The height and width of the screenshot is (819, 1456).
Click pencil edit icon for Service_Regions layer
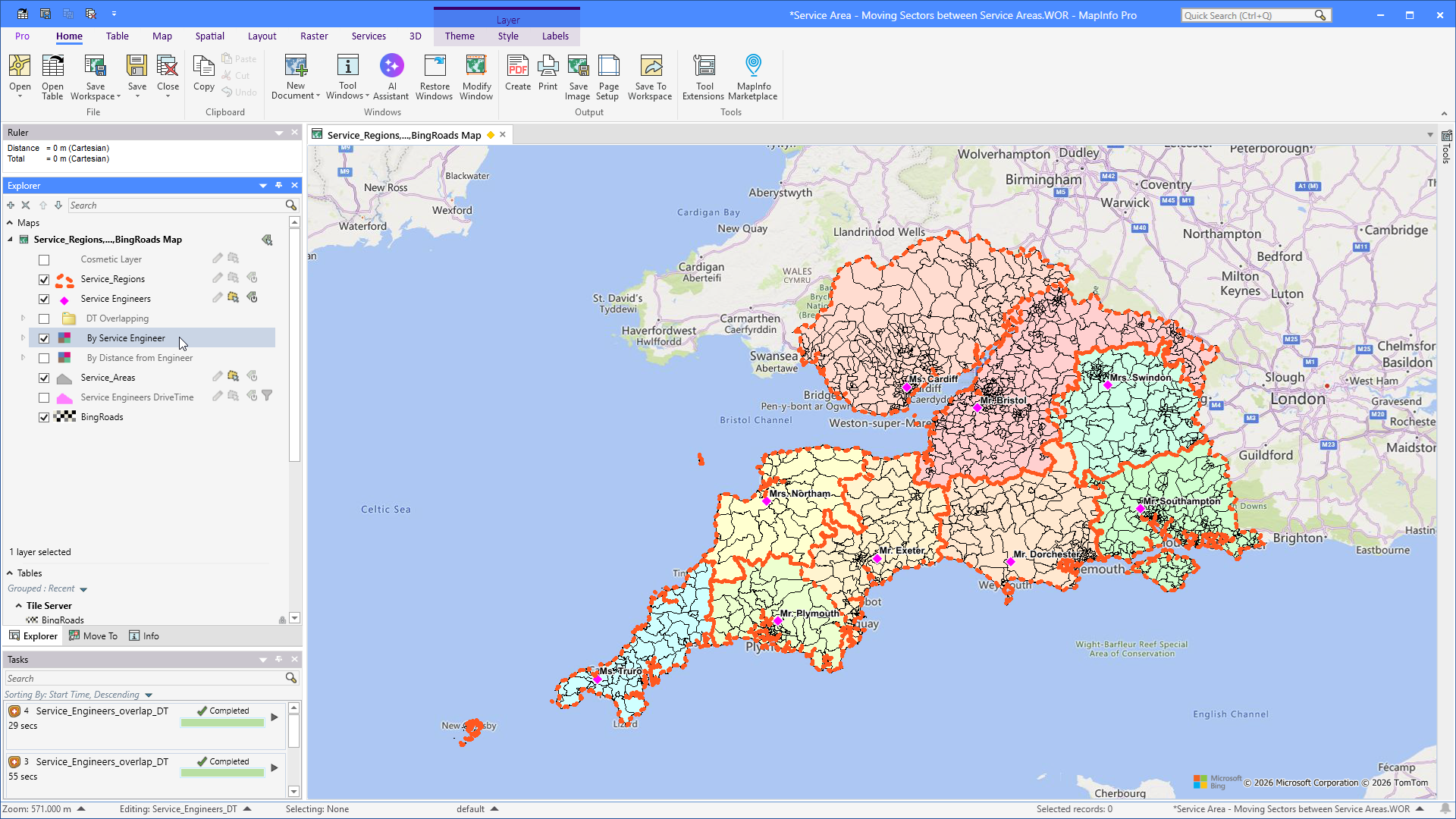point(218,278)
